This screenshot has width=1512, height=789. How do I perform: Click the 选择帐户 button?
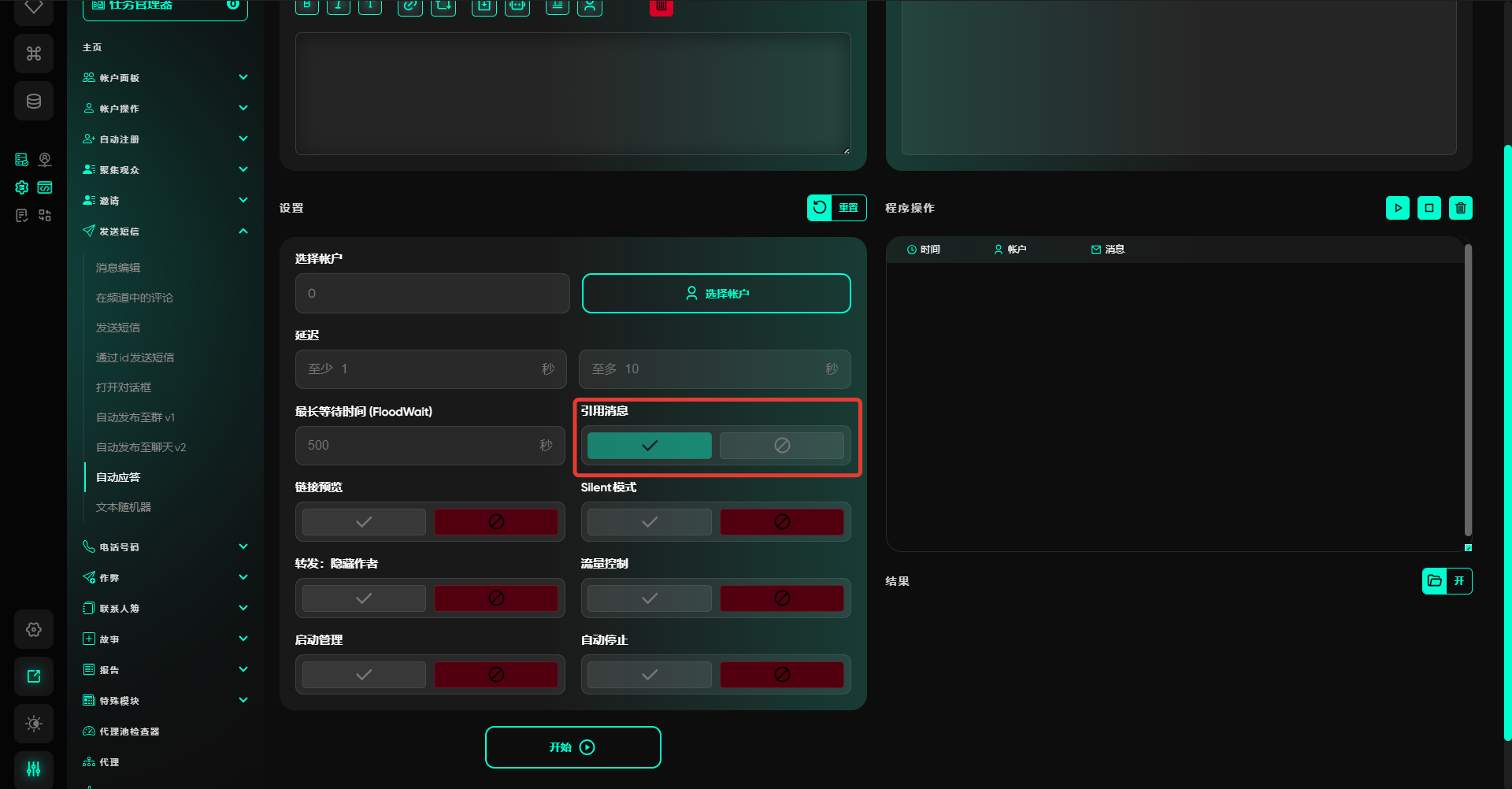[716, 294]
